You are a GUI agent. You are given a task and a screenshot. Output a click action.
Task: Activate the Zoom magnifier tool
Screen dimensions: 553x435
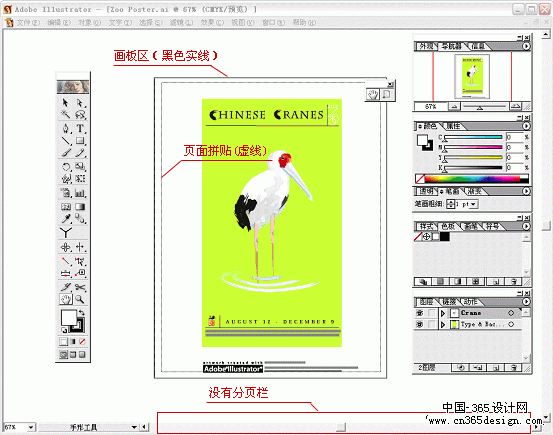(80, 299)
